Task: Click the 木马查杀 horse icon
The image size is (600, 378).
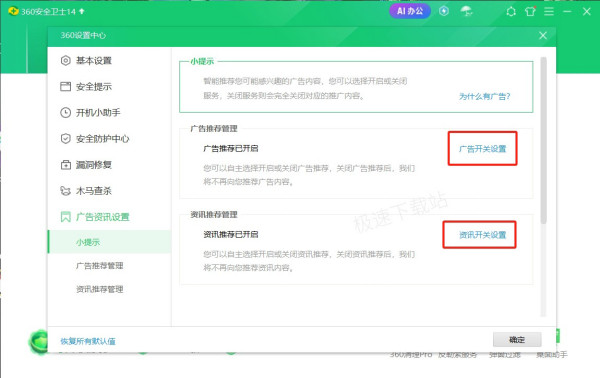Action: 65,191
